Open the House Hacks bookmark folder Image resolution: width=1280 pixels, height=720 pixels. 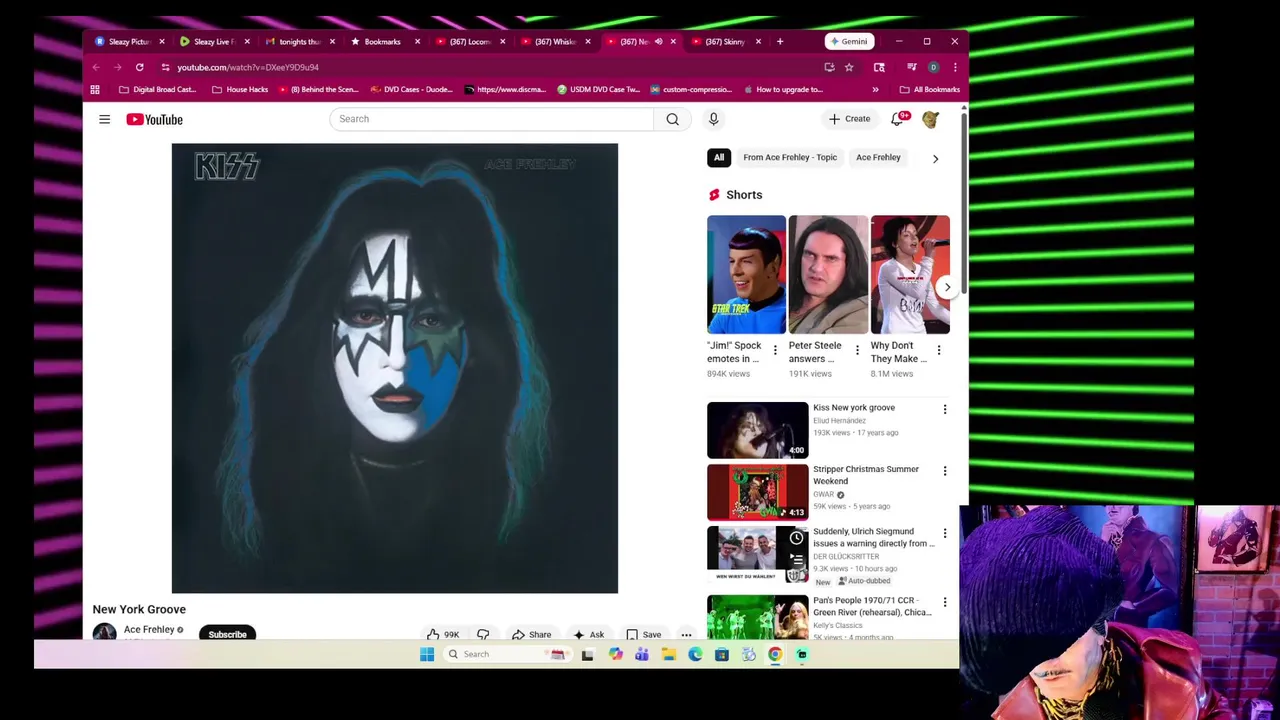tap(240, 89)
